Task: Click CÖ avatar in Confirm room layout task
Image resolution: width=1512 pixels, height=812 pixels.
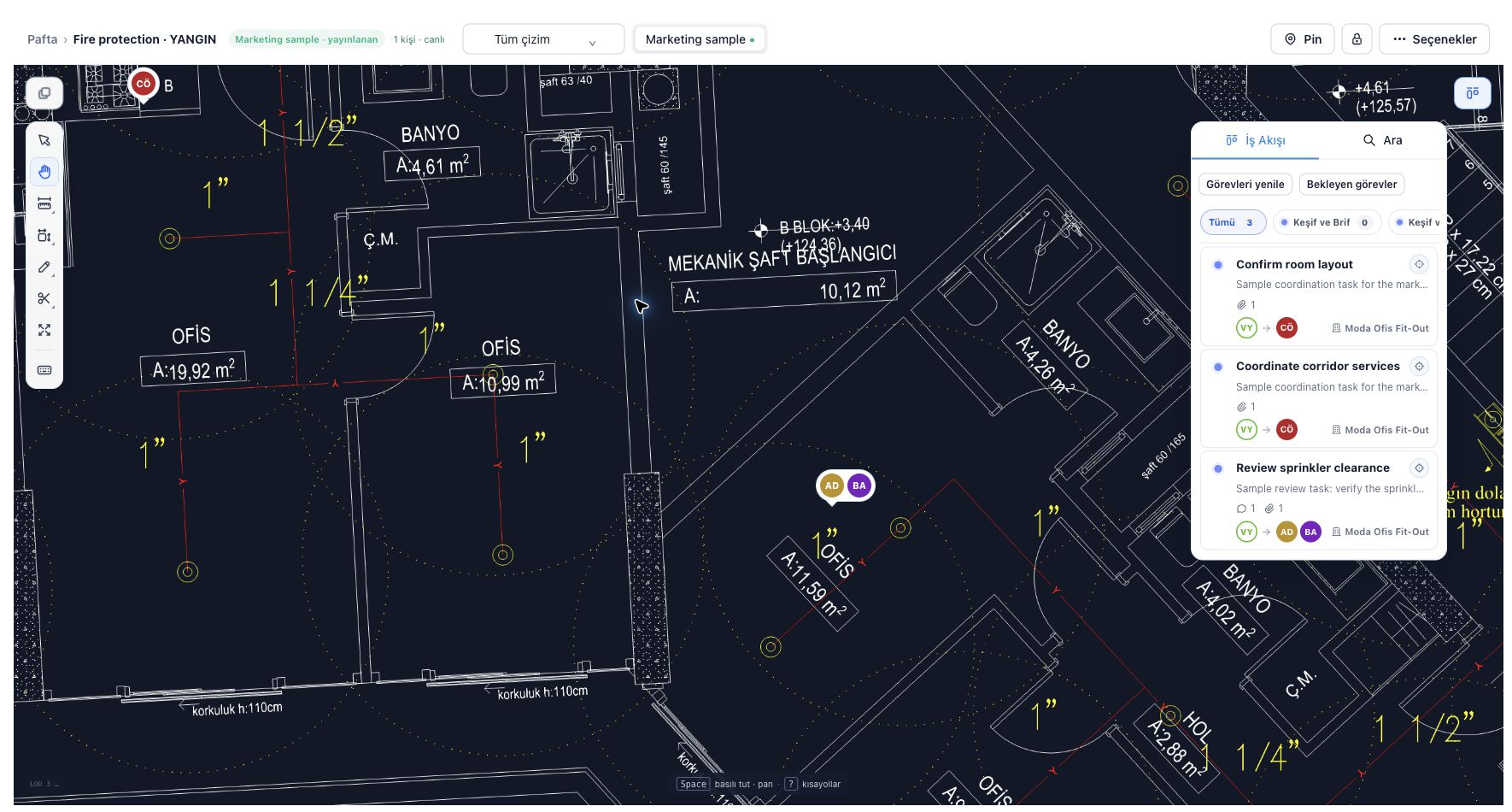Action: tap(1286, 327)
